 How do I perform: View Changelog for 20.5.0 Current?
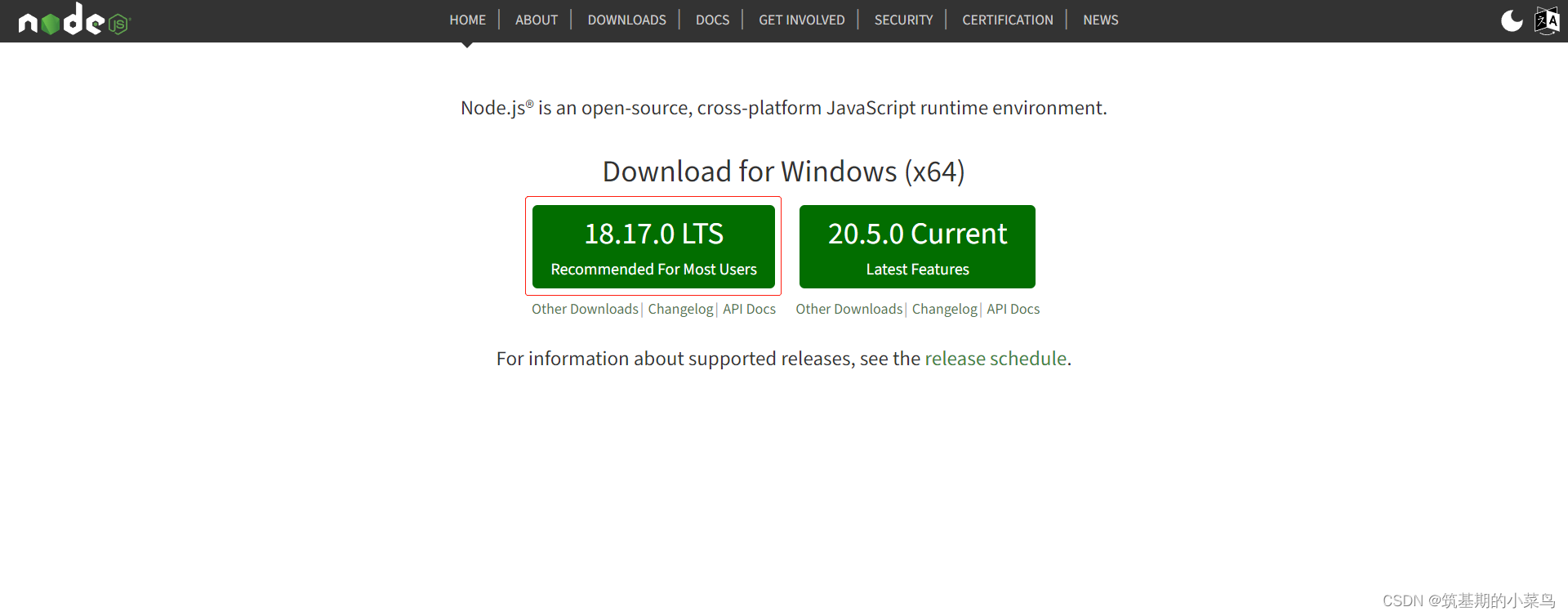coord(944,309)
